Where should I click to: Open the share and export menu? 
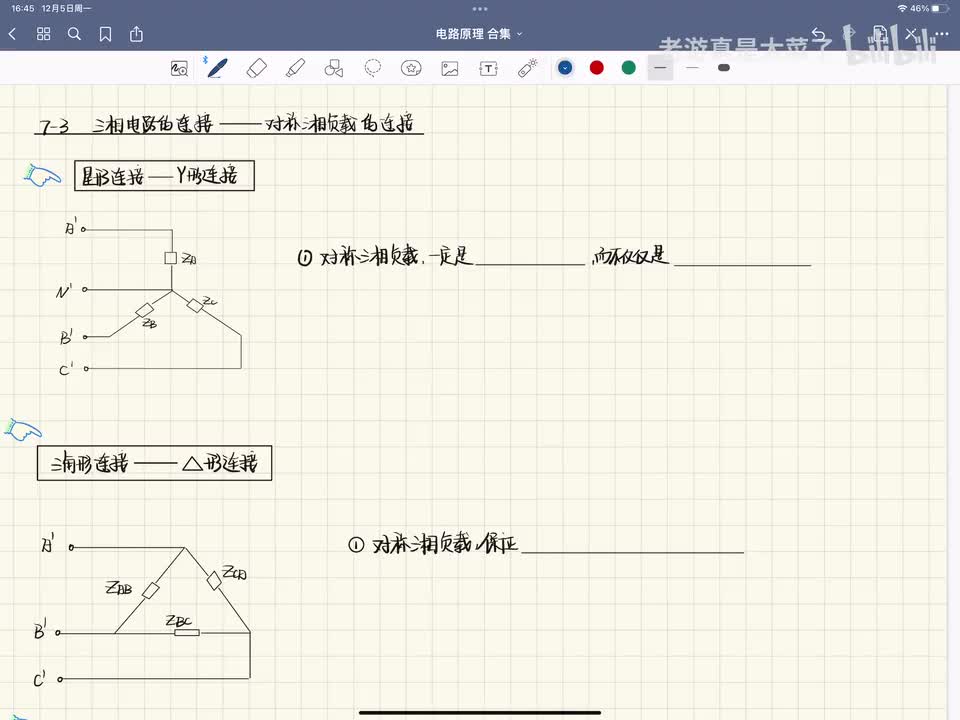point(137,34)
